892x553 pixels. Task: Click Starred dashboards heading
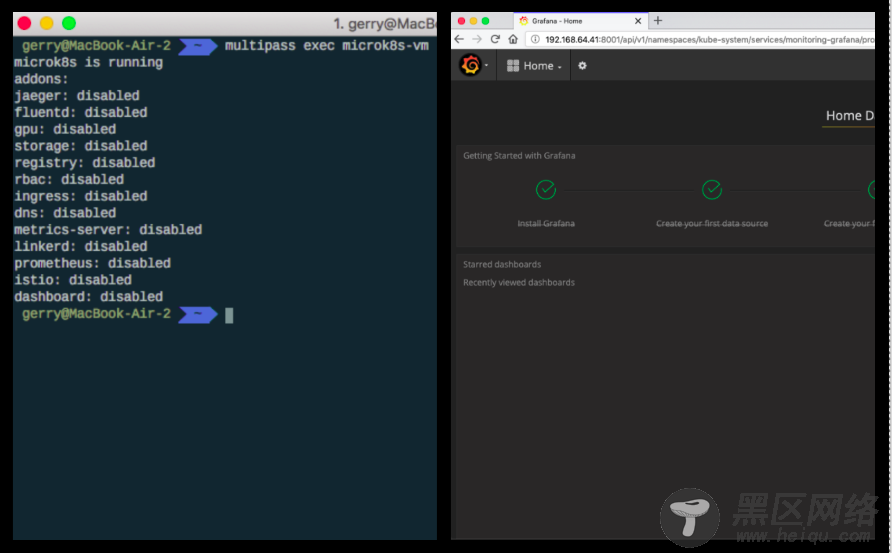(502, 265)
